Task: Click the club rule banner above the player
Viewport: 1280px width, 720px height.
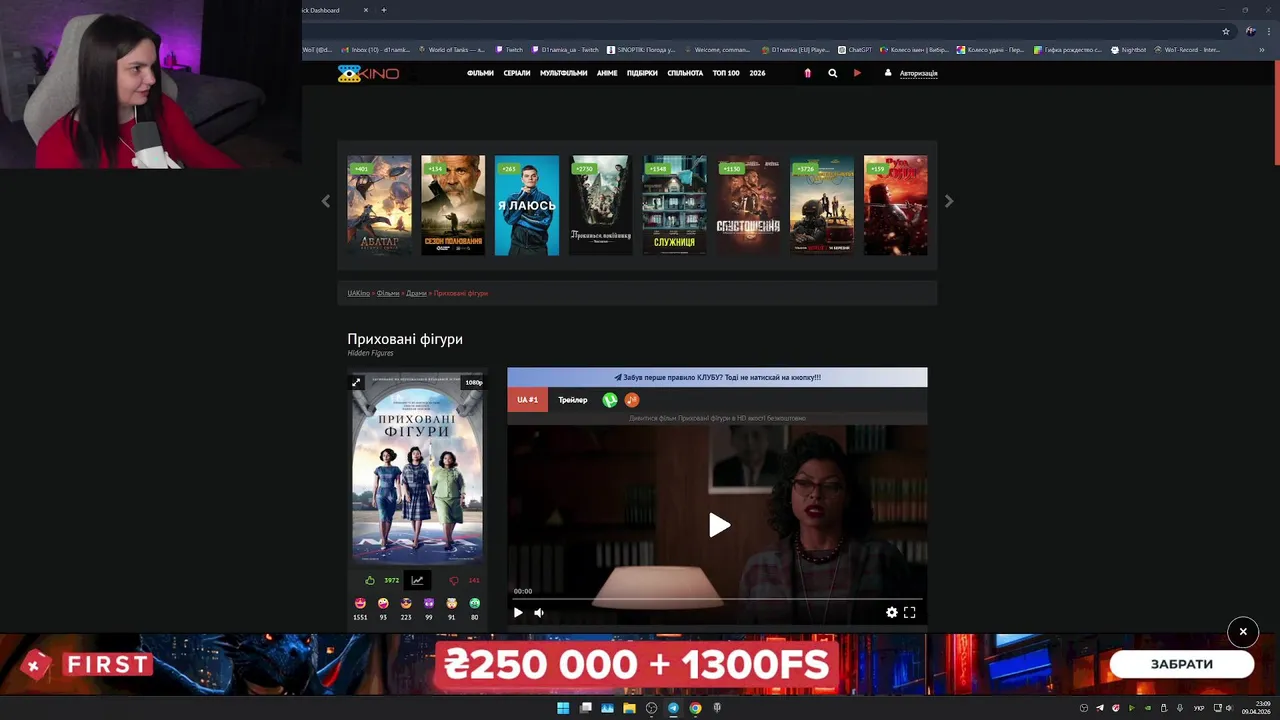Action: pos(717,377)
